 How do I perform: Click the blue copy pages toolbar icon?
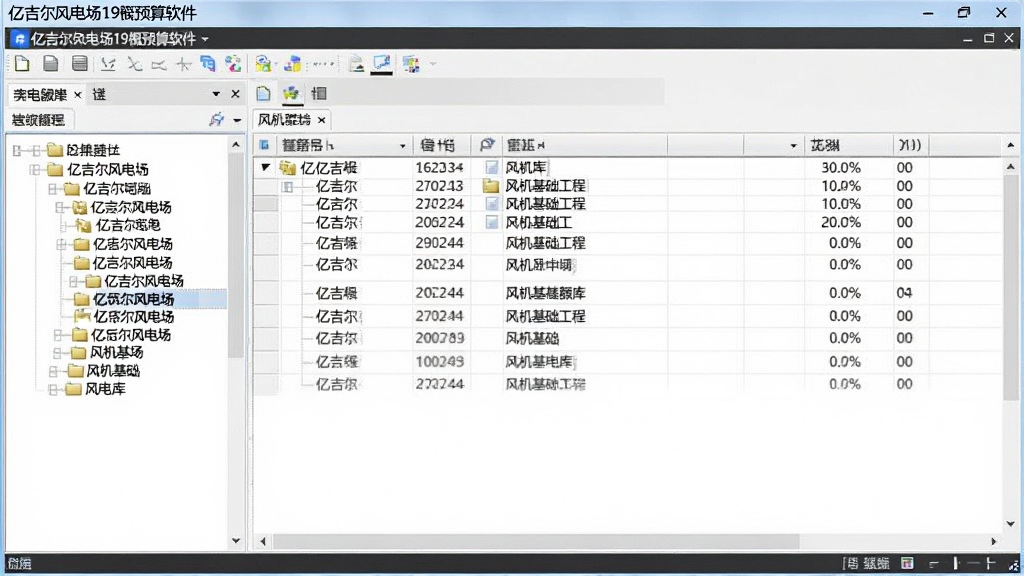click(208, 63)
